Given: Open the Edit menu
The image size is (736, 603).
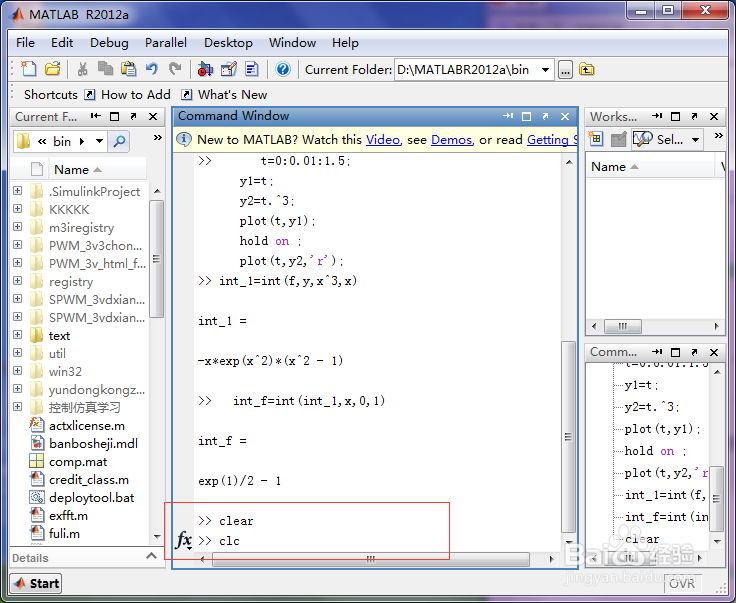Looking at the screenshot, I should (x=62, y=43).
